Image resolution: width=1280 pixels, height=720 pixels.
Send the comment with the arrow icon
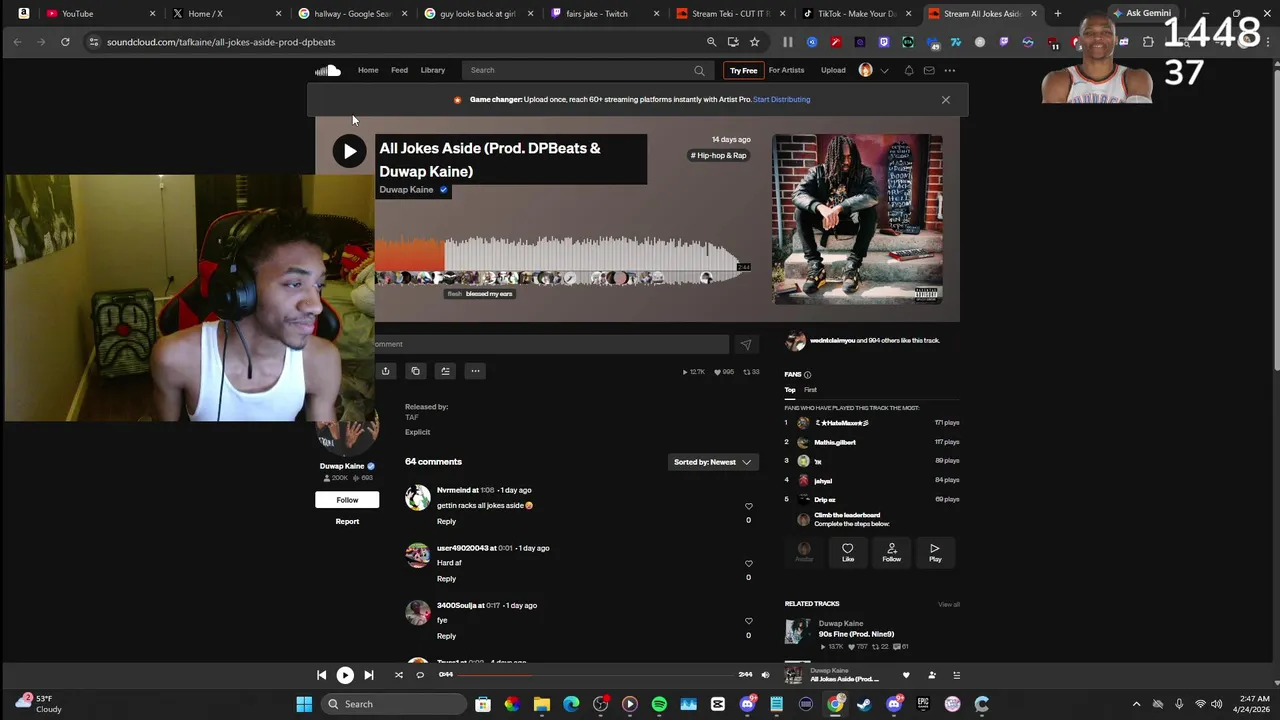click(745, 344)
